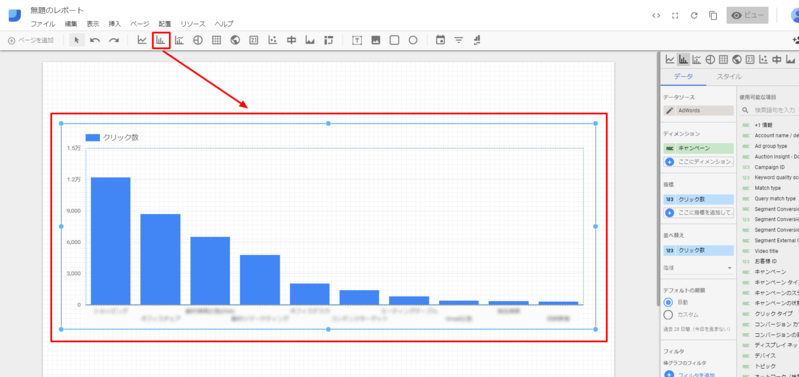The image size is (799, 377).
Task: Click the キャンペーン dimension chip
Action: [x=699, y=148]
